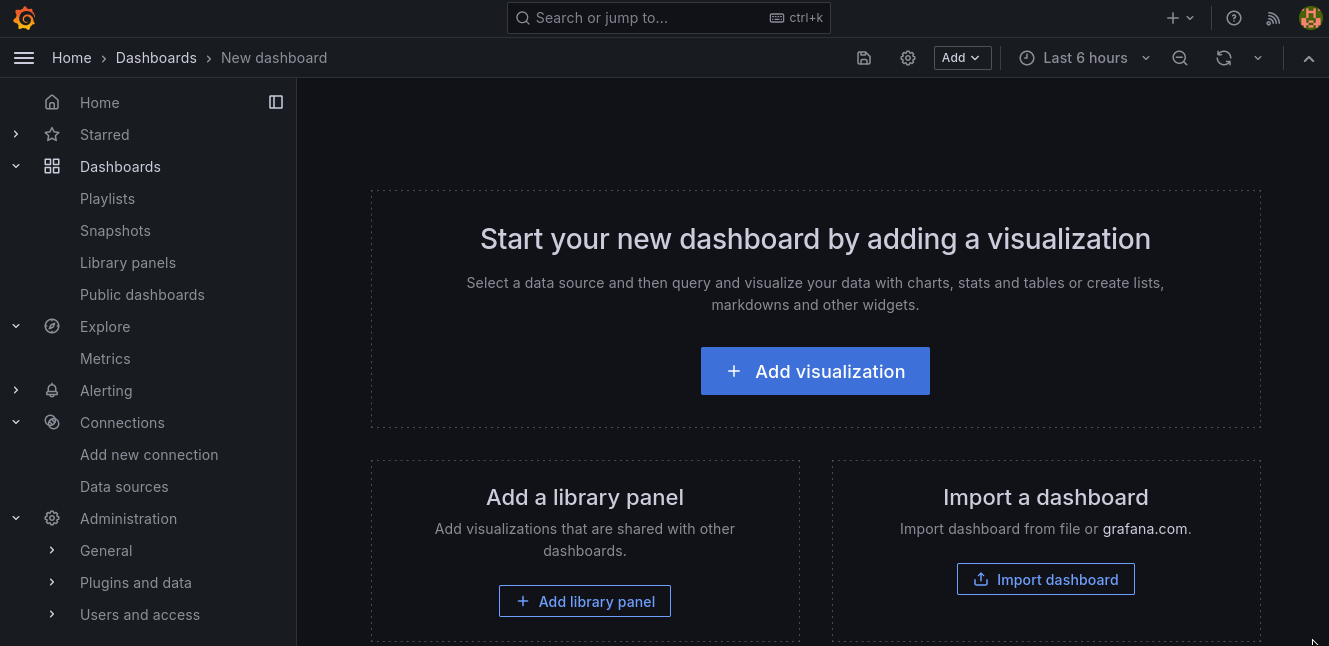
Task: Focus the Search or jump to field
Action: tap(668, 18)
